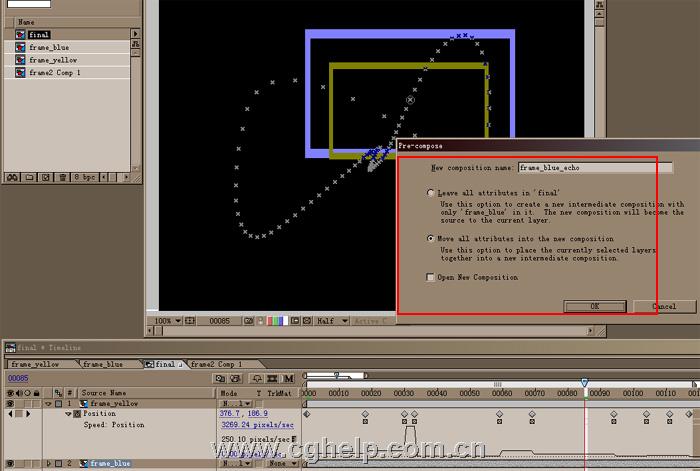
Task: Toggle the title-action safe zones icon
Action: point(190,321)
